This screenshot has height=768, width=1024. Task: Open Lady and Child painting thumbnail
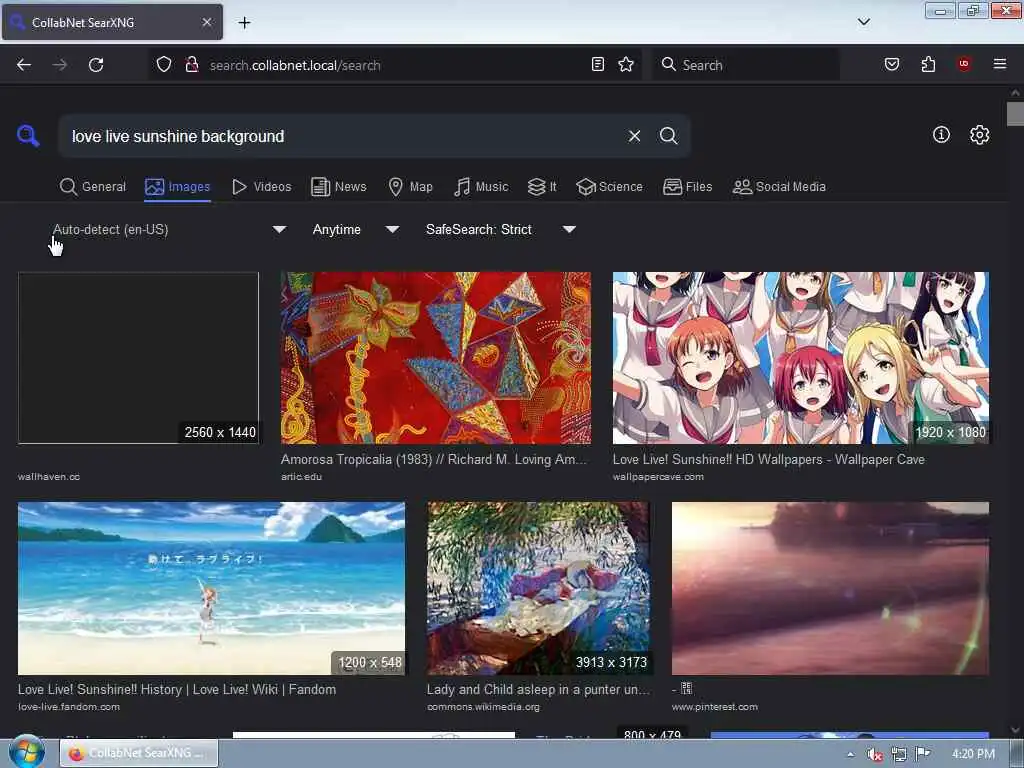click(x=538, y=588)
